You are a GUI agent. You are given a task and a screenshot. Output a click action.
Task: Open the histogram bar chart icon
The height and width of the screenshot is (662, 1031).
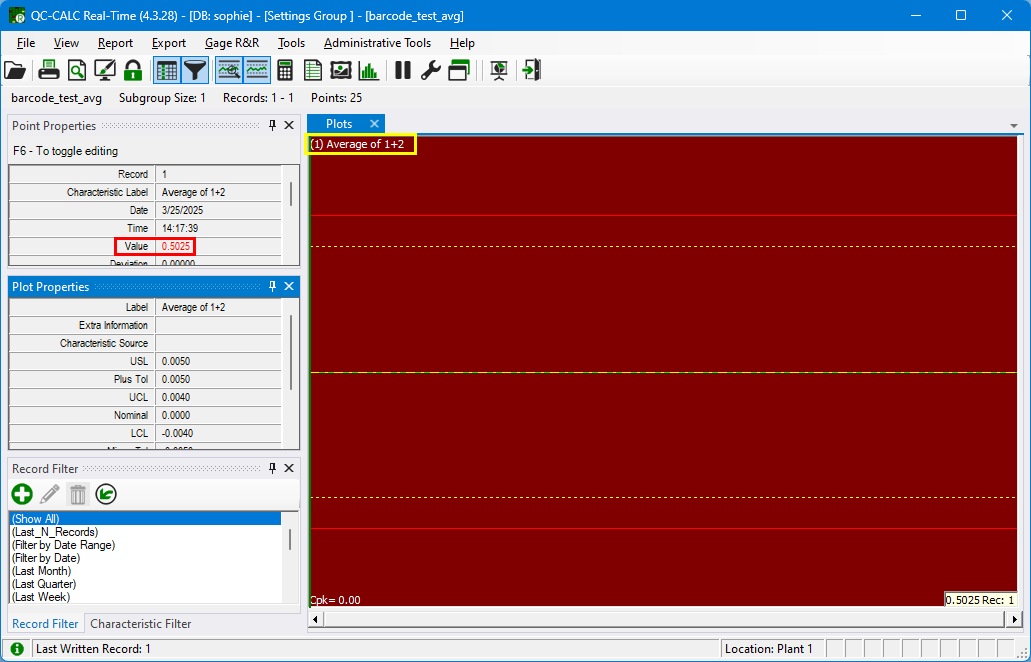[x=369, y=70]
